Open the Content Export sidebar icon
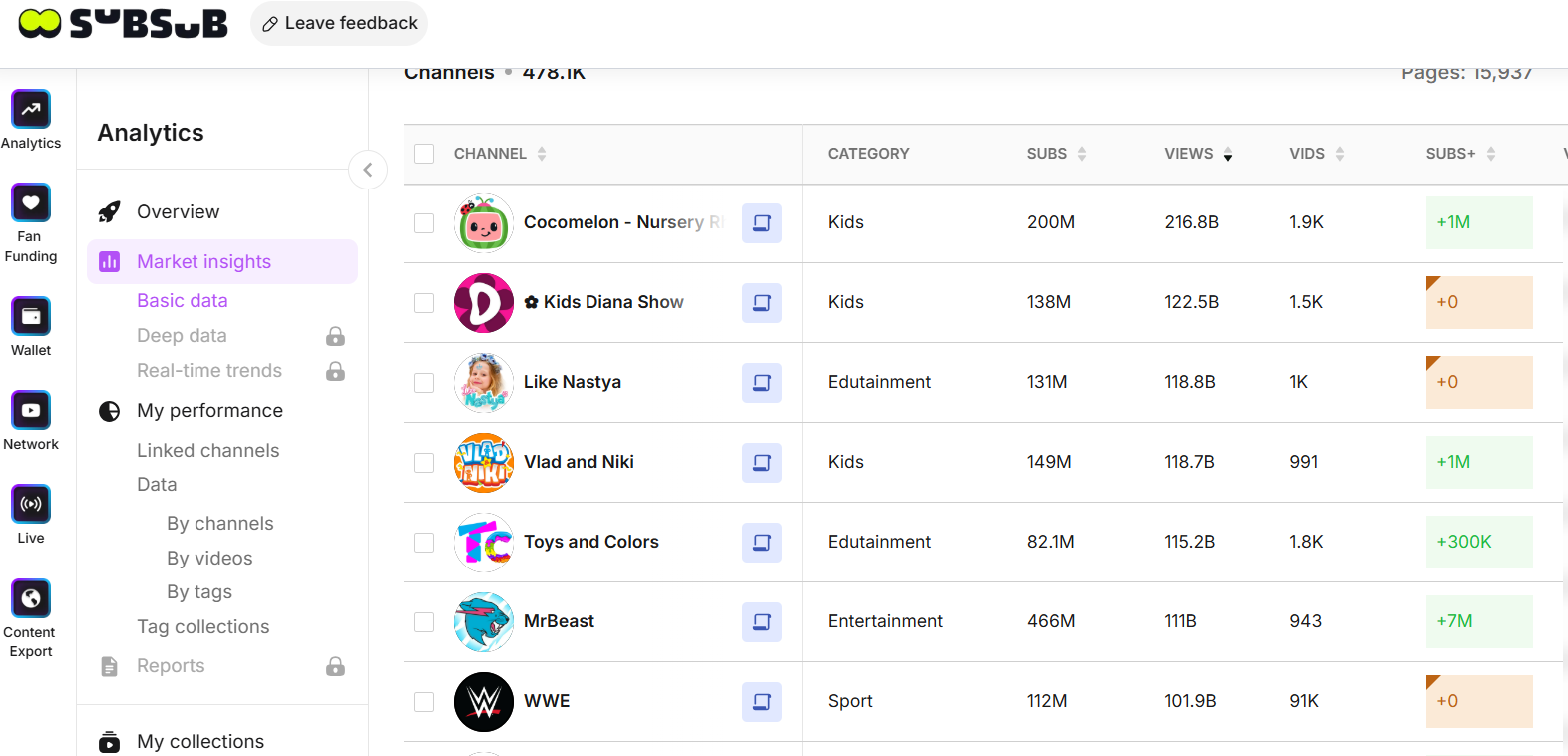 click(31, 598)
